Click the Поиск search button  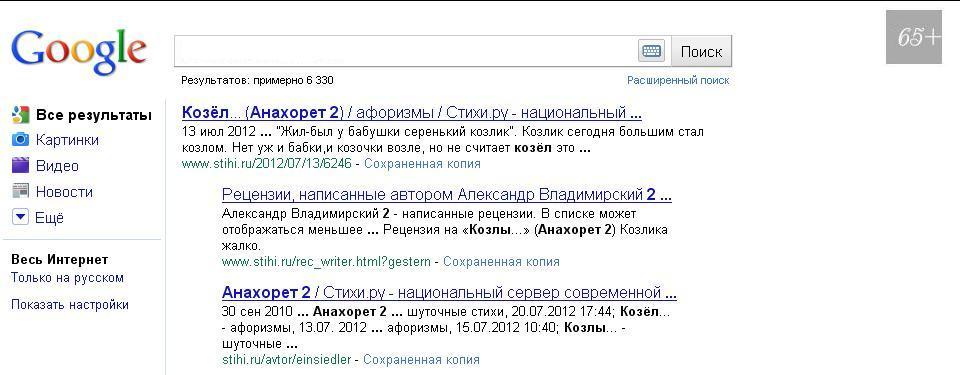(701, 51)
